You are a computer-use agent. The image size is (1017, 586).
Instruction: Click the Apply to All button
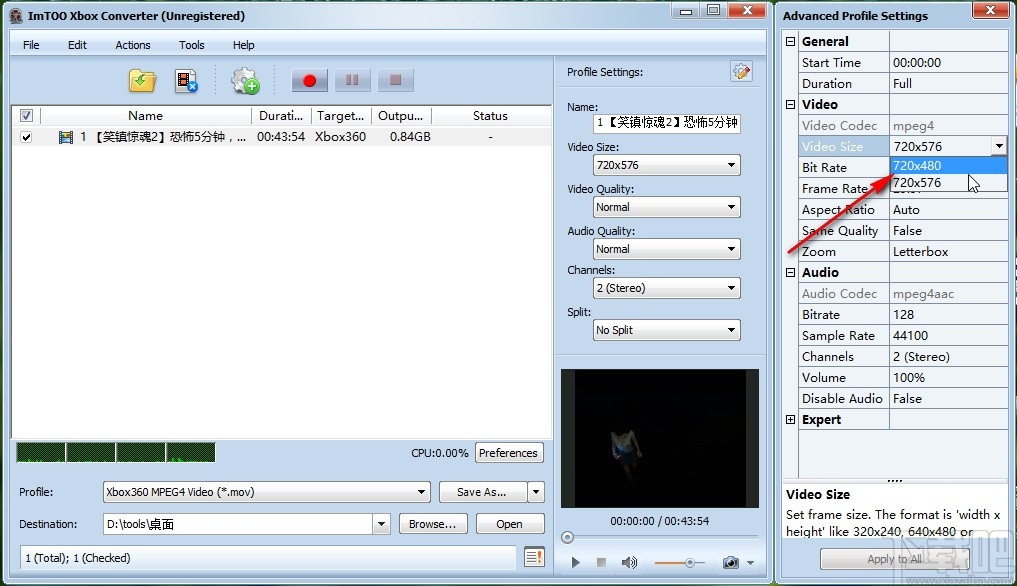tap(894, 559)
